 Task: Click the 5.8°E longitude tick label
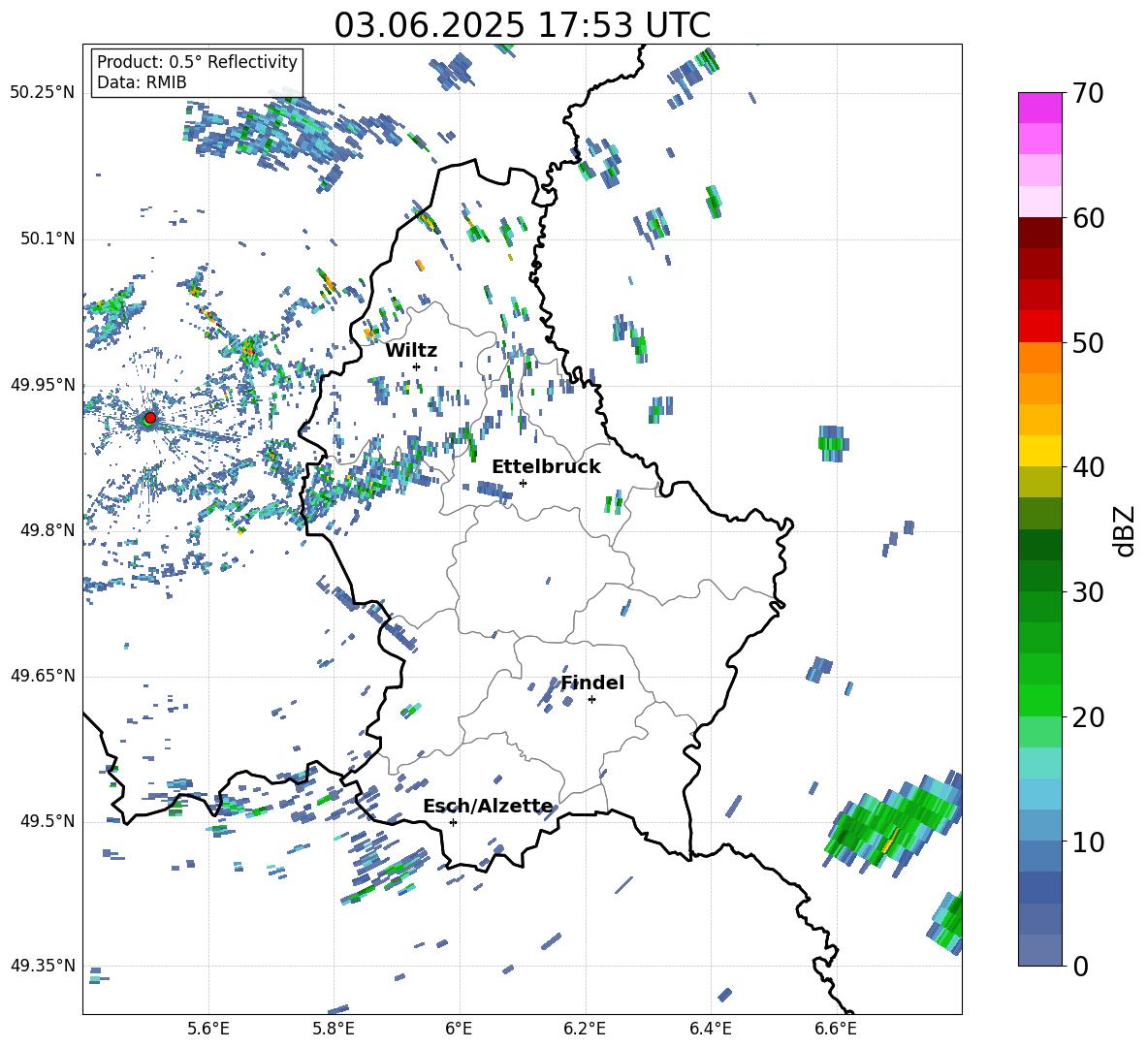click(334, 1029)
